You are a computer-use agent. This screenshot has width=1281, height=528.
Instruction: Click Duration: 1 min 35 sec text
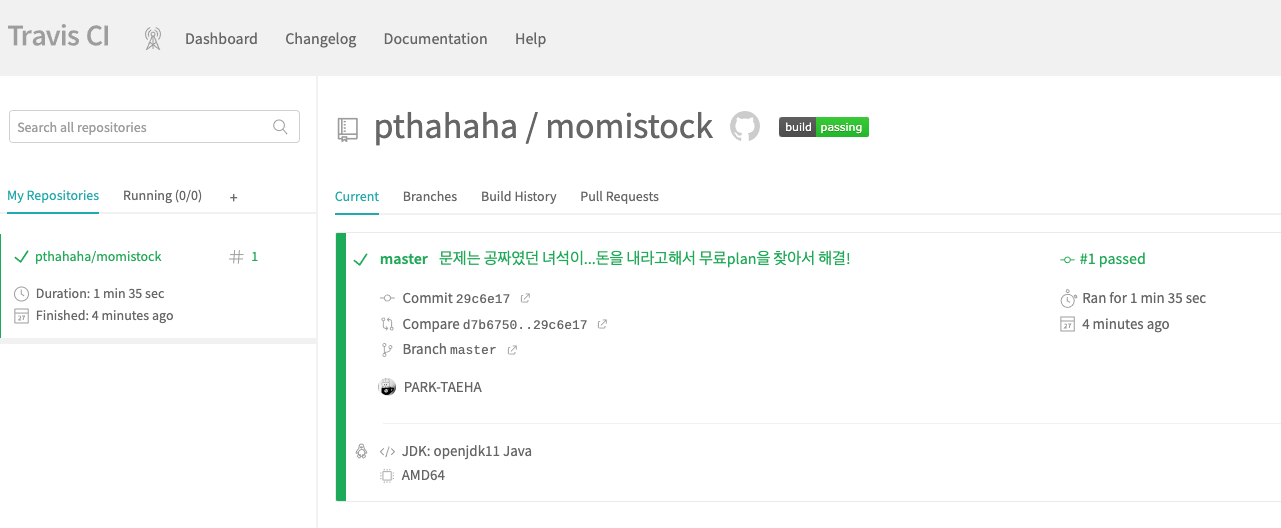pos(100,294)
